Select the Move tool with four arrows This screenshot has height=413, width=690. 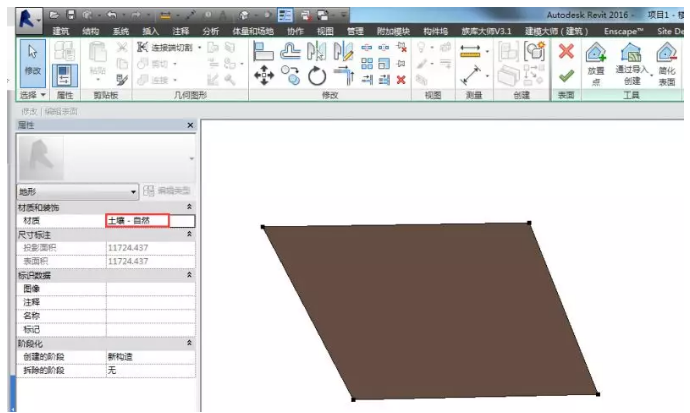click(x=264, y=76)
